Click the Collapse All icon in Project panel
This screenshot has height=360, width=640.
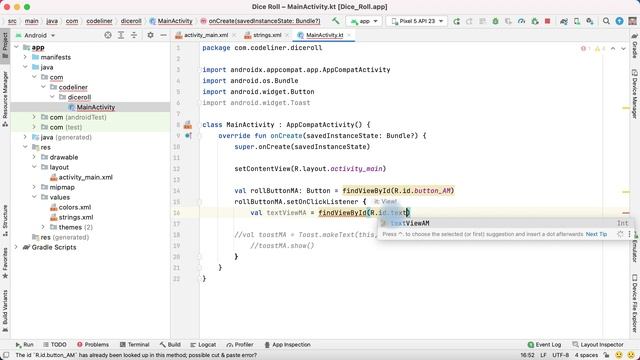click(134, 35)
